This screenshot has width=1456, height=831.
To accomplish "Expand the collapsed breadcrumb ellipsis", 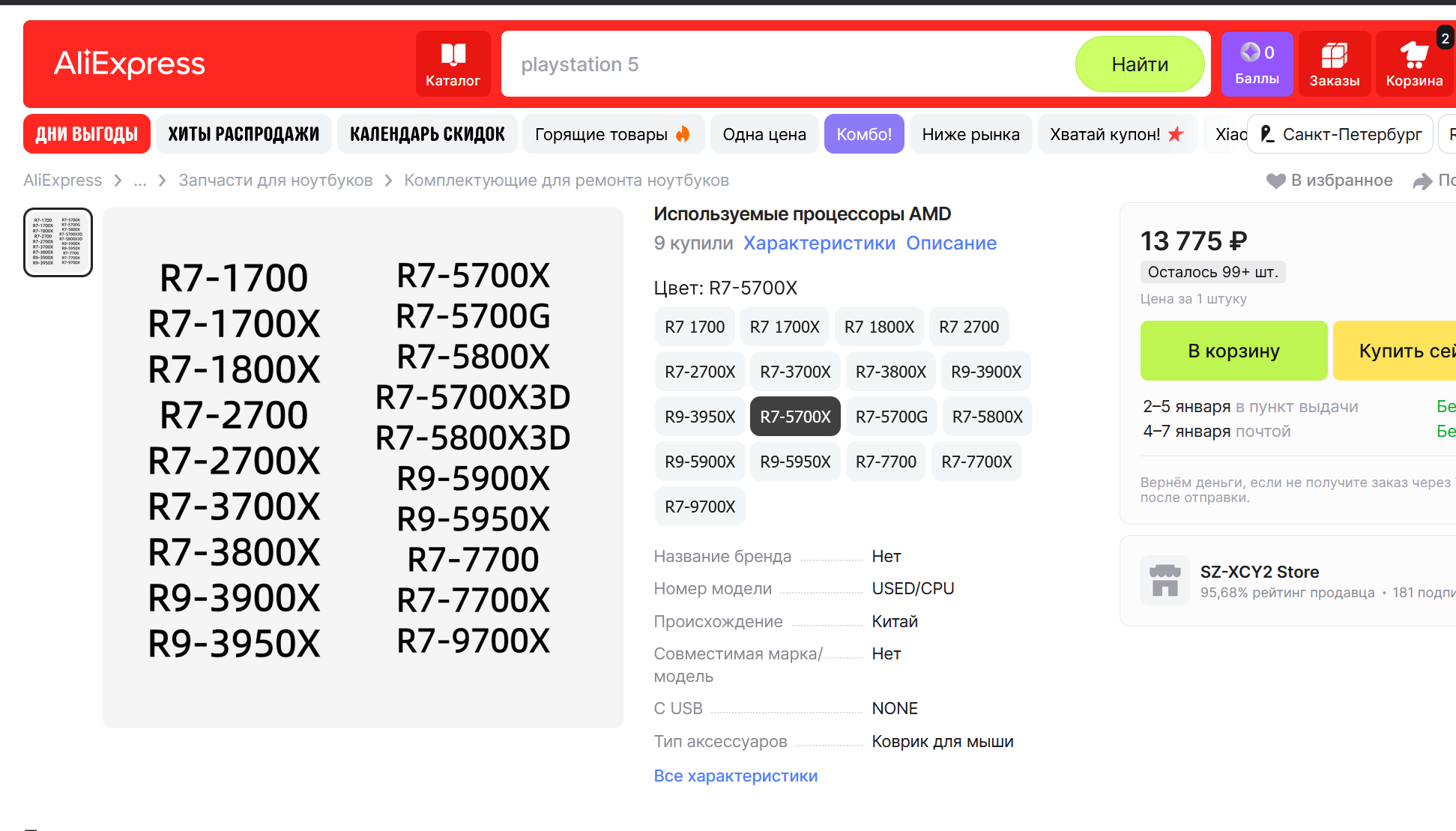I will 140,181.
